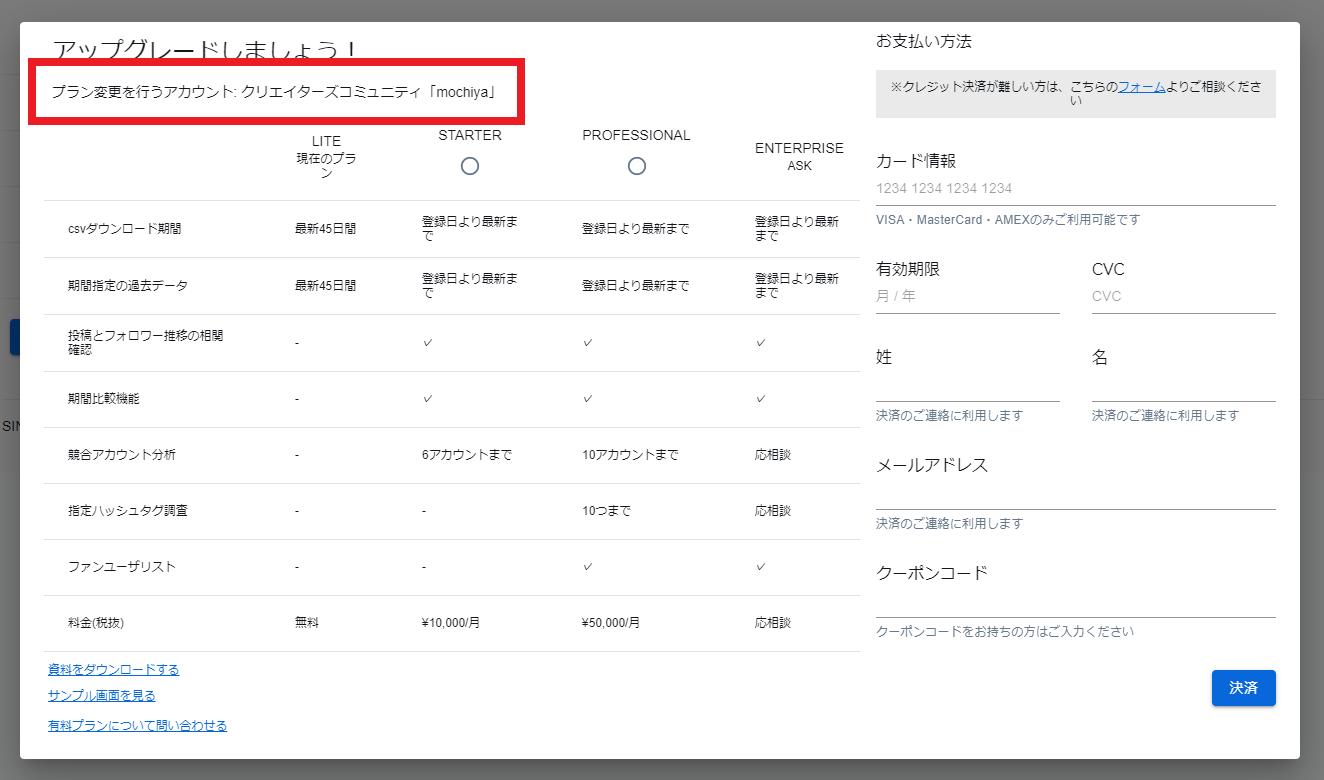1324x780 pixels.
Task: Click 有料プランについて問い合わせる link
Action: tap(137, 726)
